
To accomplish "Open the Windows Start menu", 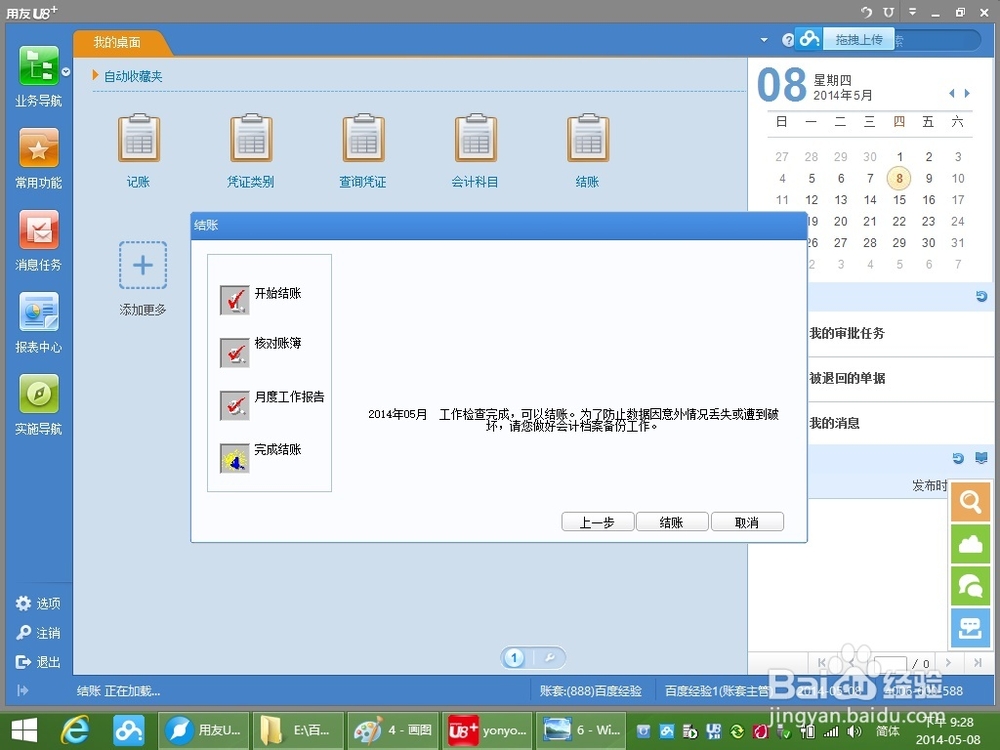I will pos(22,729).
